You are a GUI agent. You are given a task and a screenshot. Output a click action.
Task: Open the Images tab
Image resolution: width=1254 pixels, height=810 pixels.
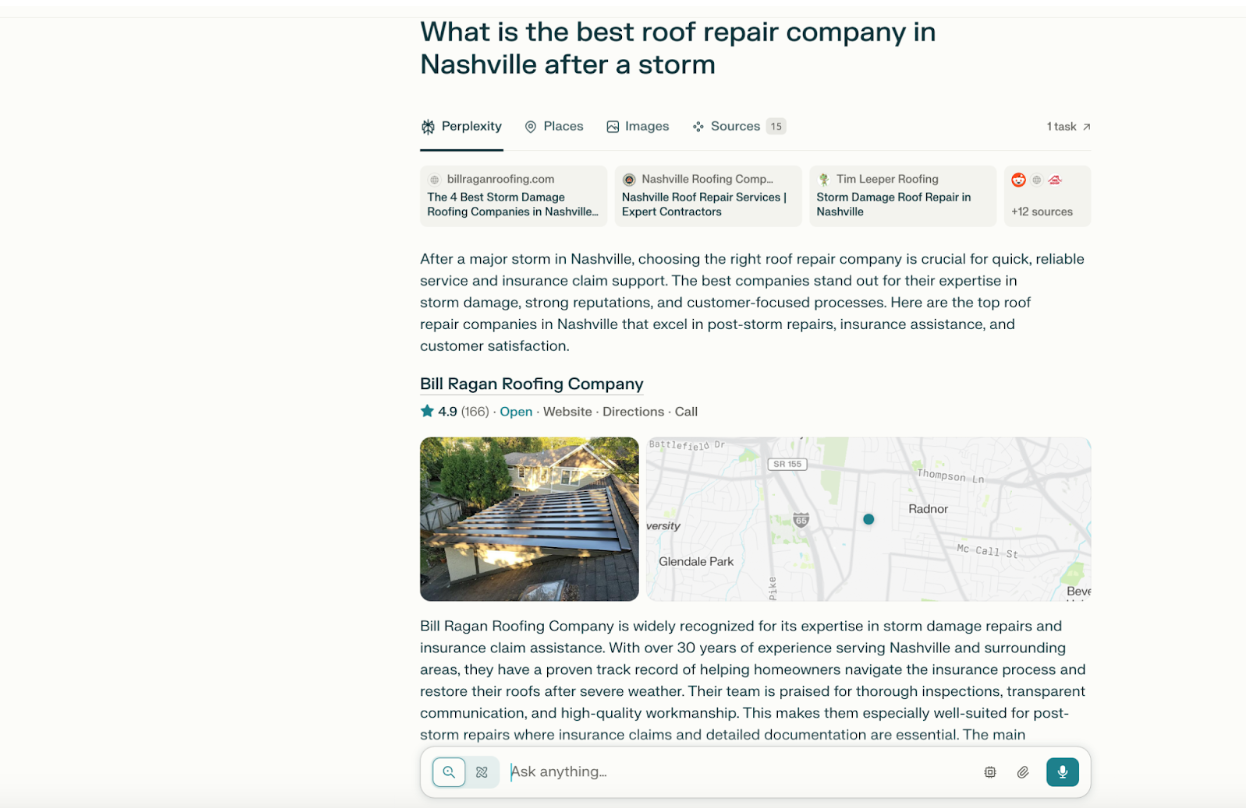[x=637, y=126]
